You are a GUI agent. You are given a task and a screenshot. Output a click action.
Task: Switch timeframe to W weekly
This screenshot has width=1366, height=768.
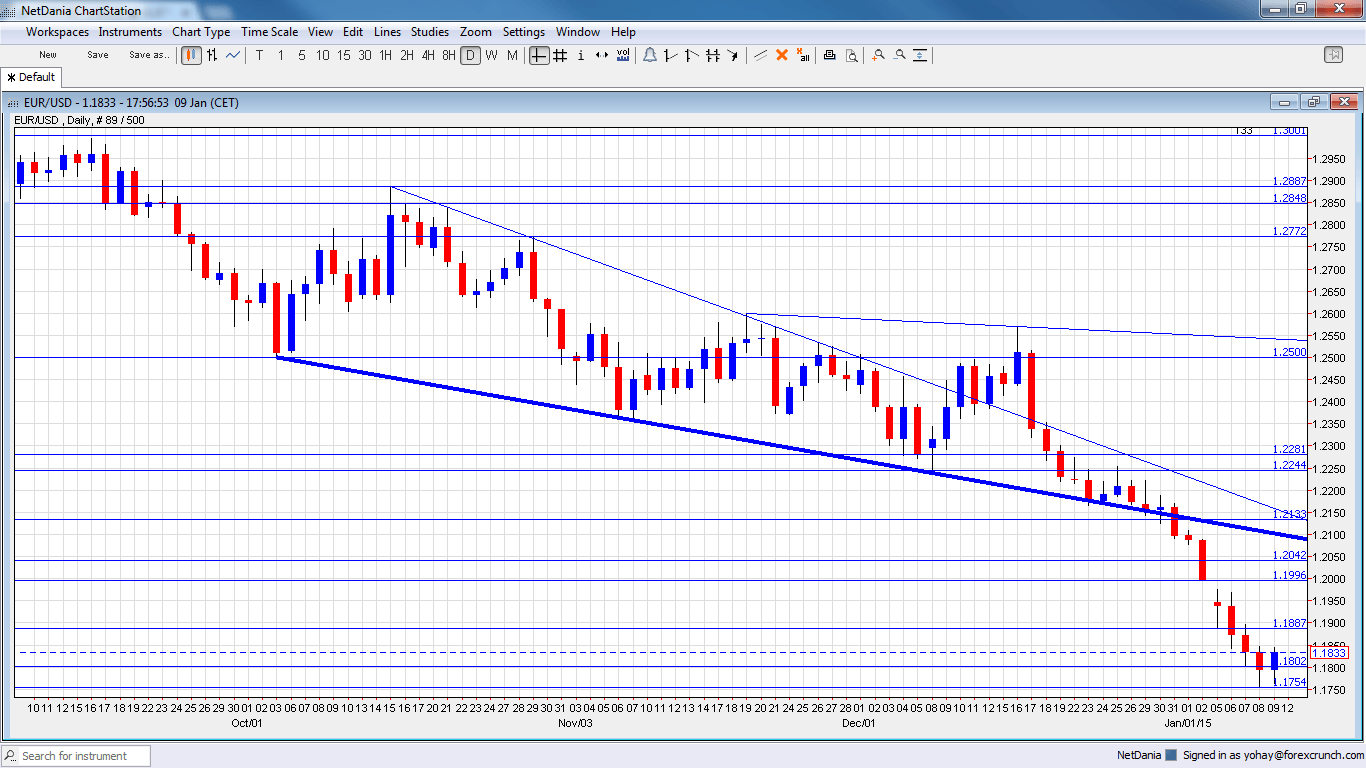pyautogui.click(x=491, y=56)
